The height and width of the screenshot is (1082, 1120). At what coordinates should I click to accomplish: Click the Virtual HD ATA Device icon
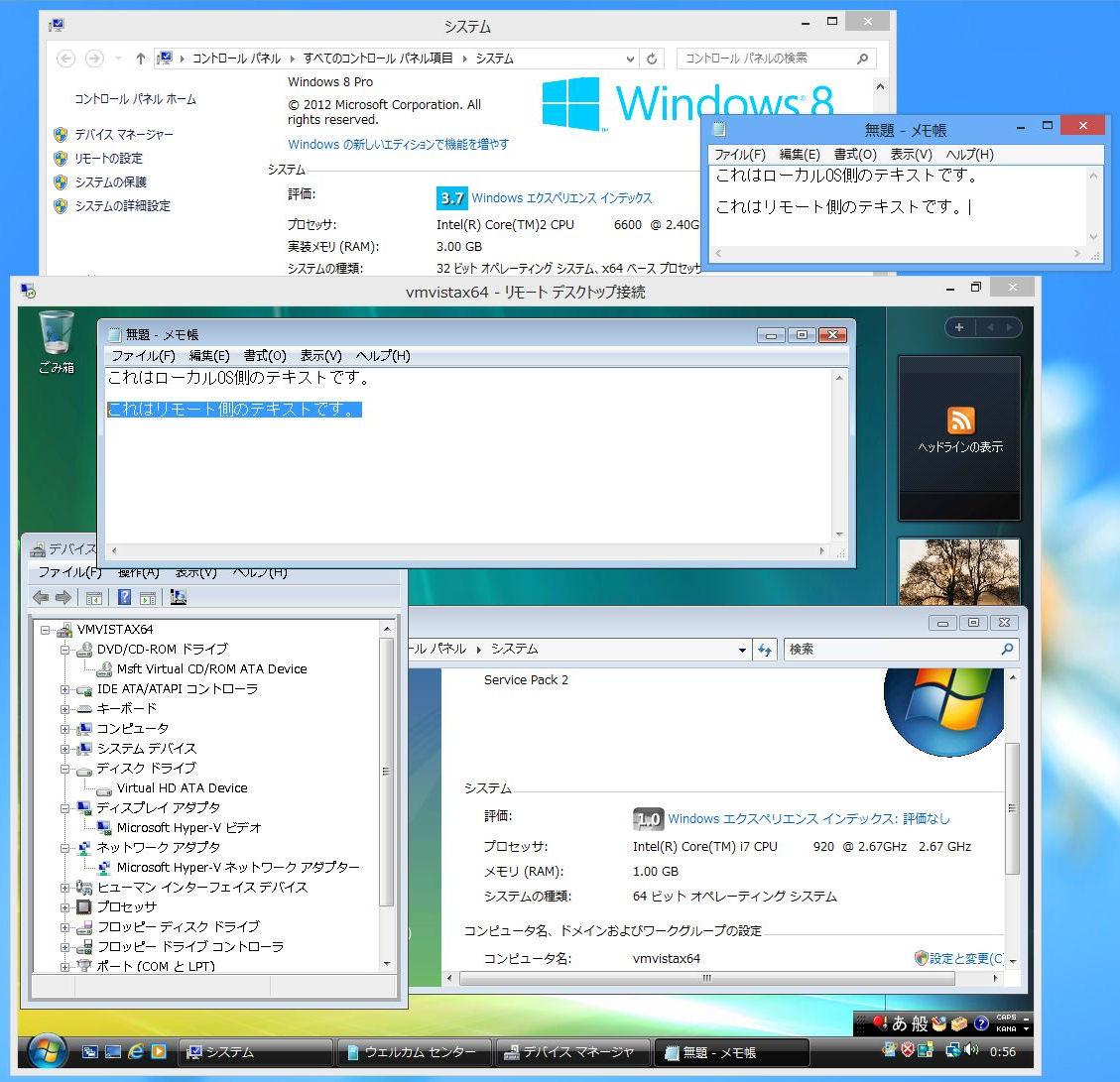coord(104,789)
